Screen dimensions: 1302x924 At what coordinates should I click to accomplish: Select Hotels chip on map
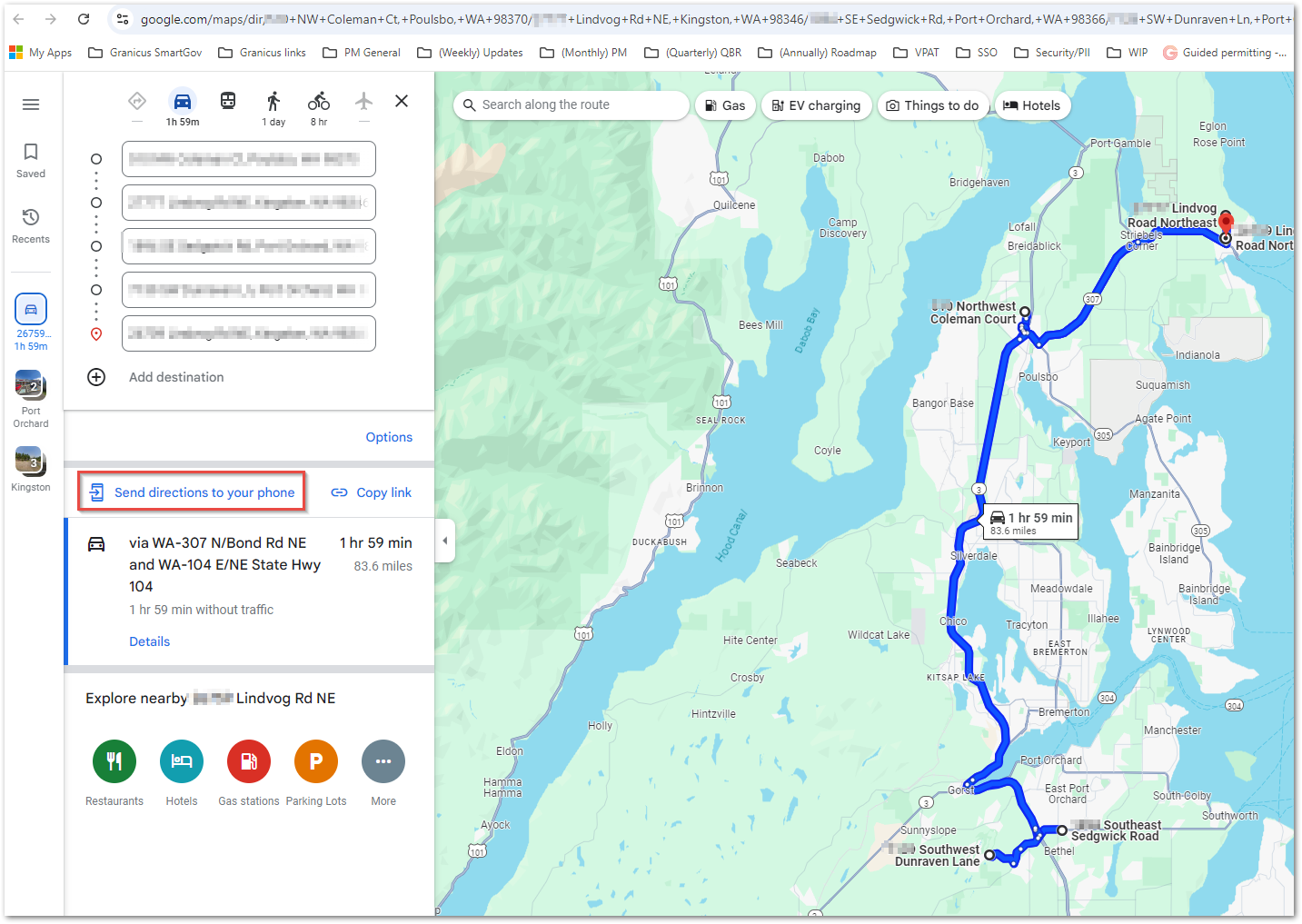coord(1032,105)
